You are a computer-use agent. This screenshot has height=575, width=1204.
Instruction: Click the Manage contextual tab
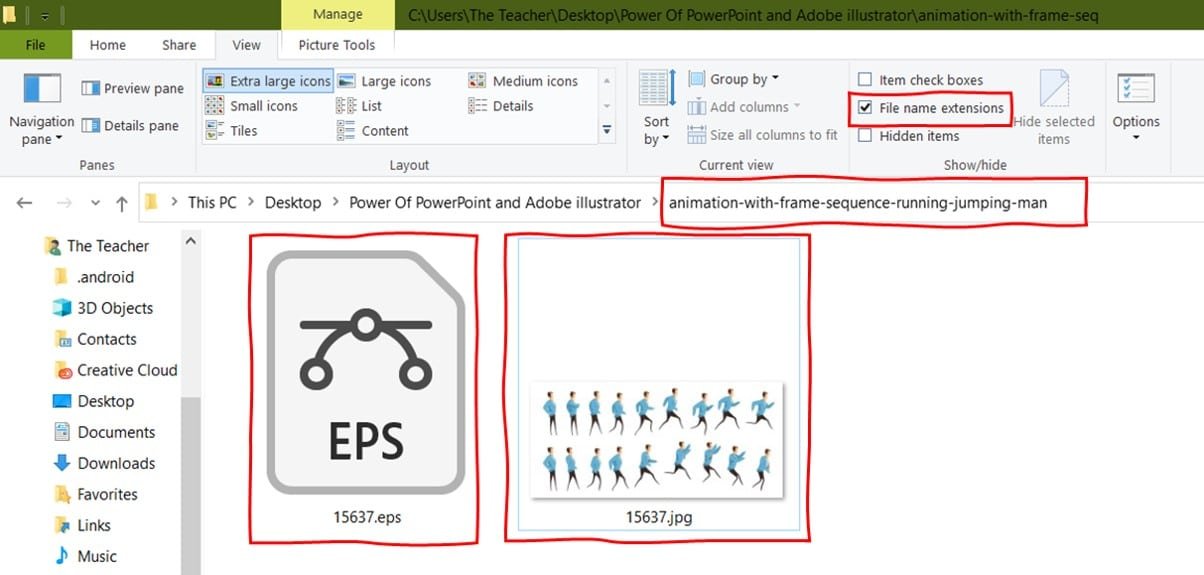(338, 15)
